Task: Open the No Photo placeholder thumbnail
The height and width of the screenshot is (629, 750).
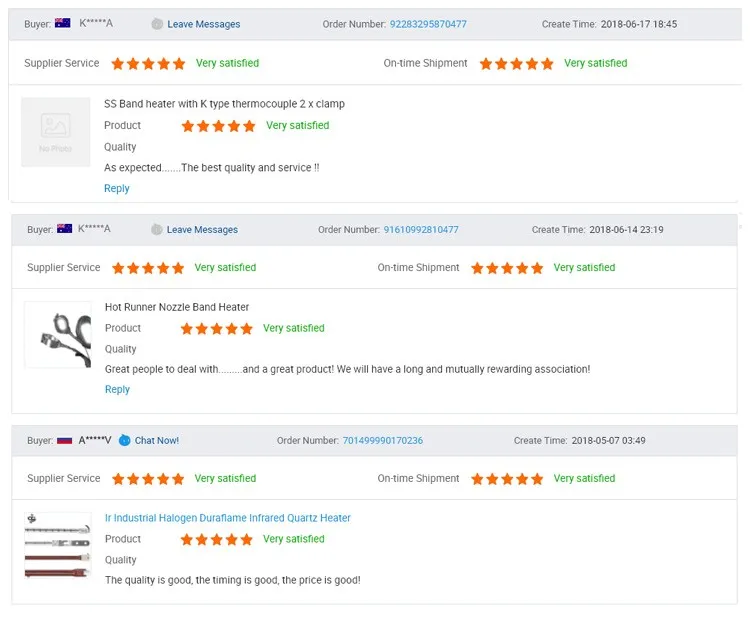Action: [x=56, y=132]
